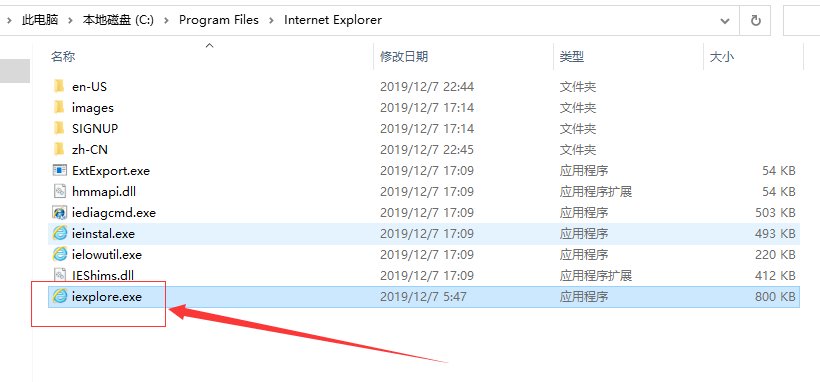
Task: Click the 503 KB size cell
Action: pos(775,212)
